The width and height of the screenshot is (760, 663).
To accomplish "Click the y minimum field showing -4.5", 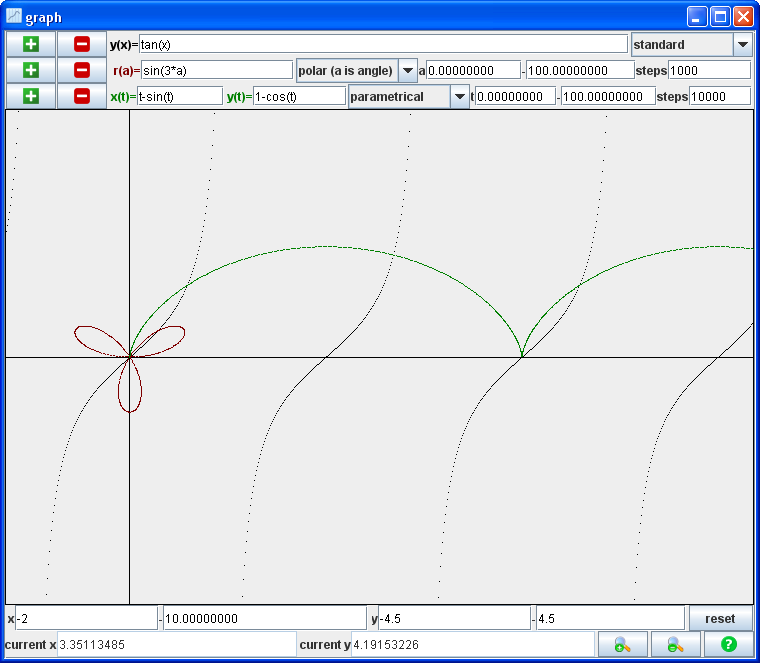I will point(455,619).
